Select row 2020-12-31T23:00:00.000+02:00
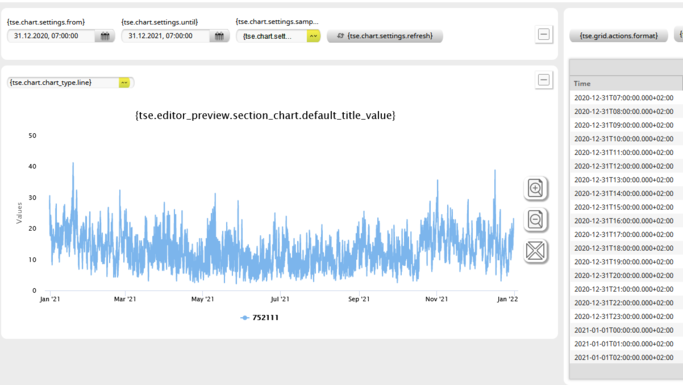Viewport: 683px width, 385px height. [x=626, y=316]
